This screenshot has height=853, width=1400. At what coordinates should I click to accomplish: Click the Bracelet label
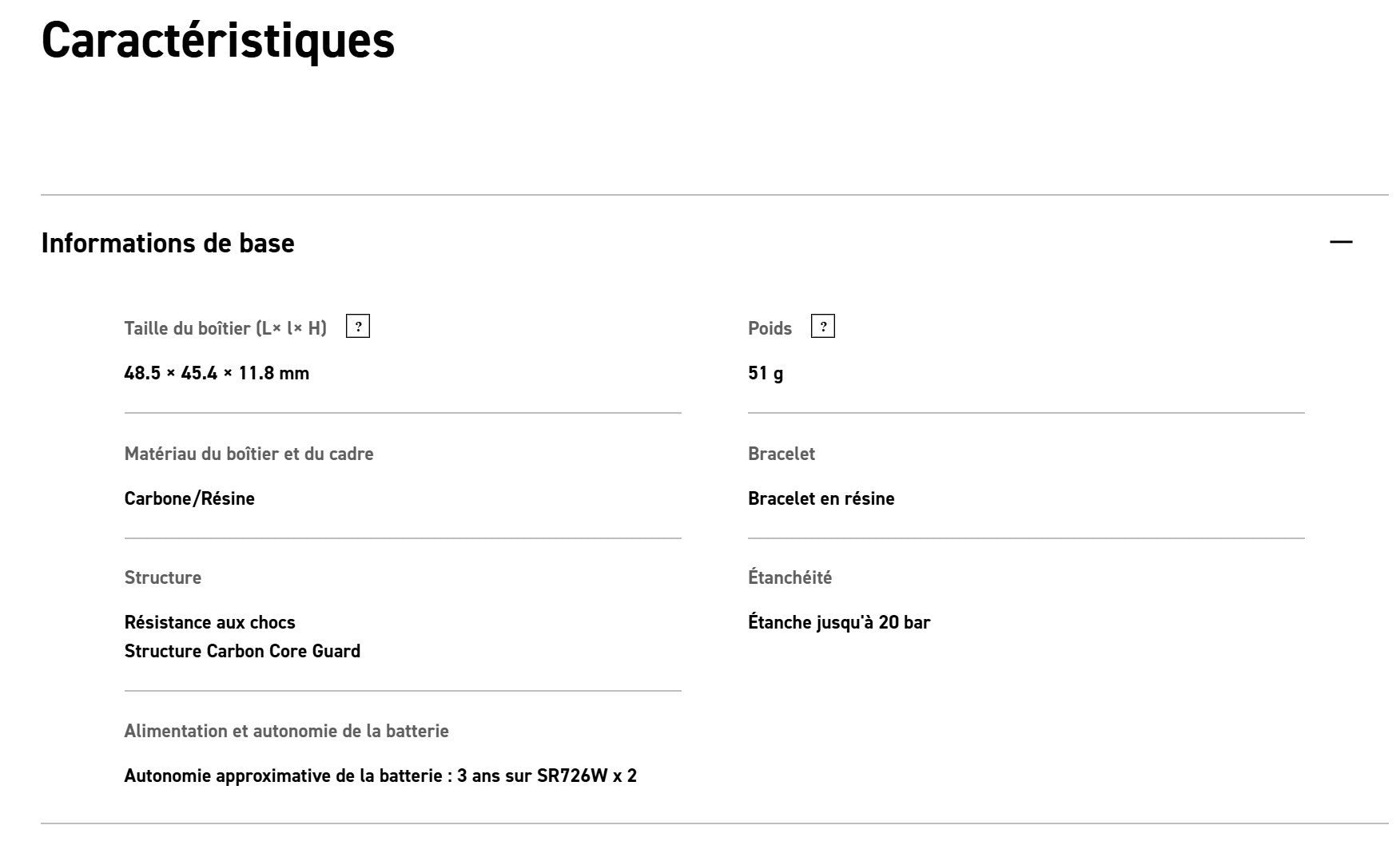pyautogui.click(x=781, y=454)
